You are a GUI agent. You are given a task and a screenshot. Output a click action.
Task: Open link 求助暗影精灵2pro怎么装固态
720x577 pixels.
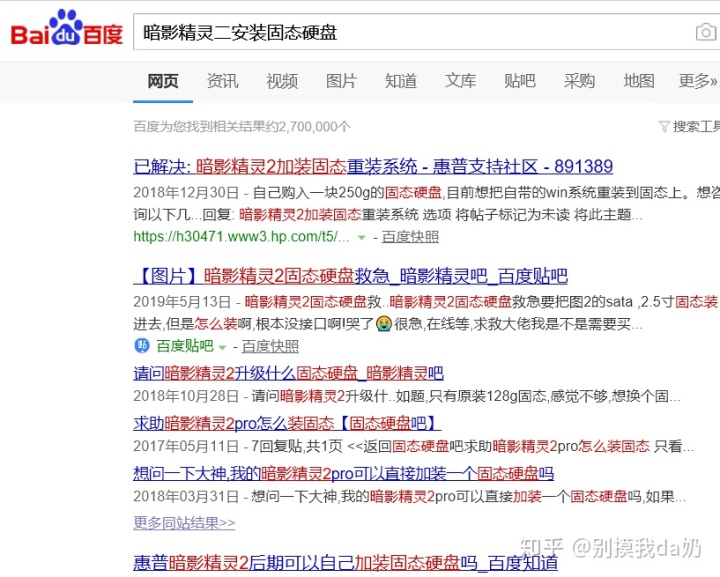[x=287, y=423]
